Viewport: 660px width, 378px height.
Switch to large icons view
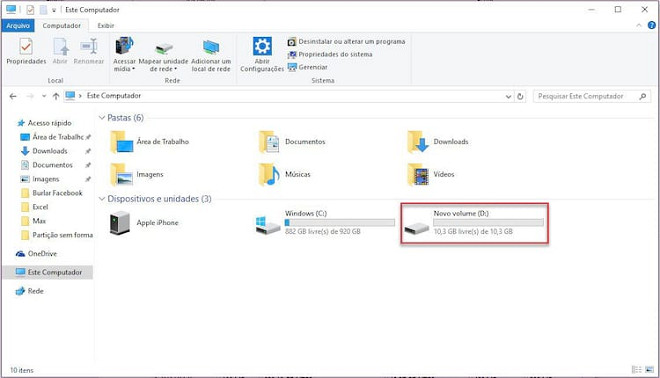[649, 370]
